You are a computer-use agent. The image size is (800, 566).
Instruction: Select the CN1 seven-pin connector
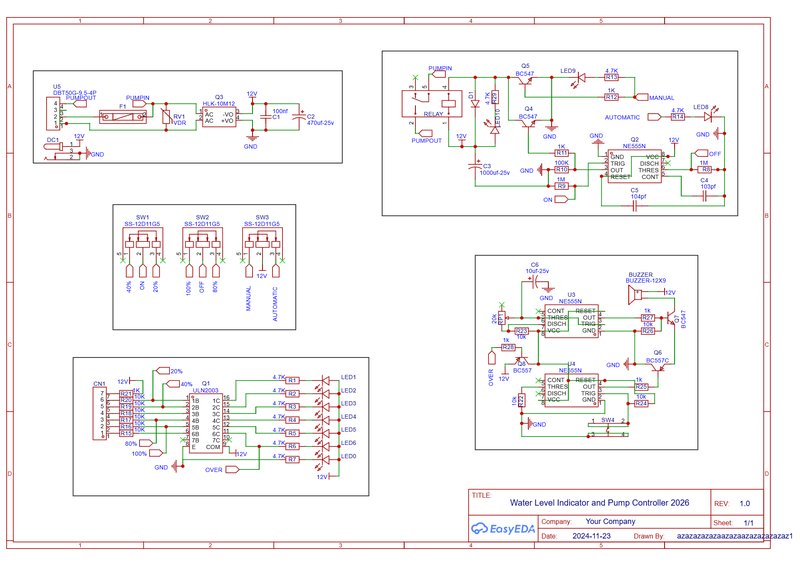(99, 413)
